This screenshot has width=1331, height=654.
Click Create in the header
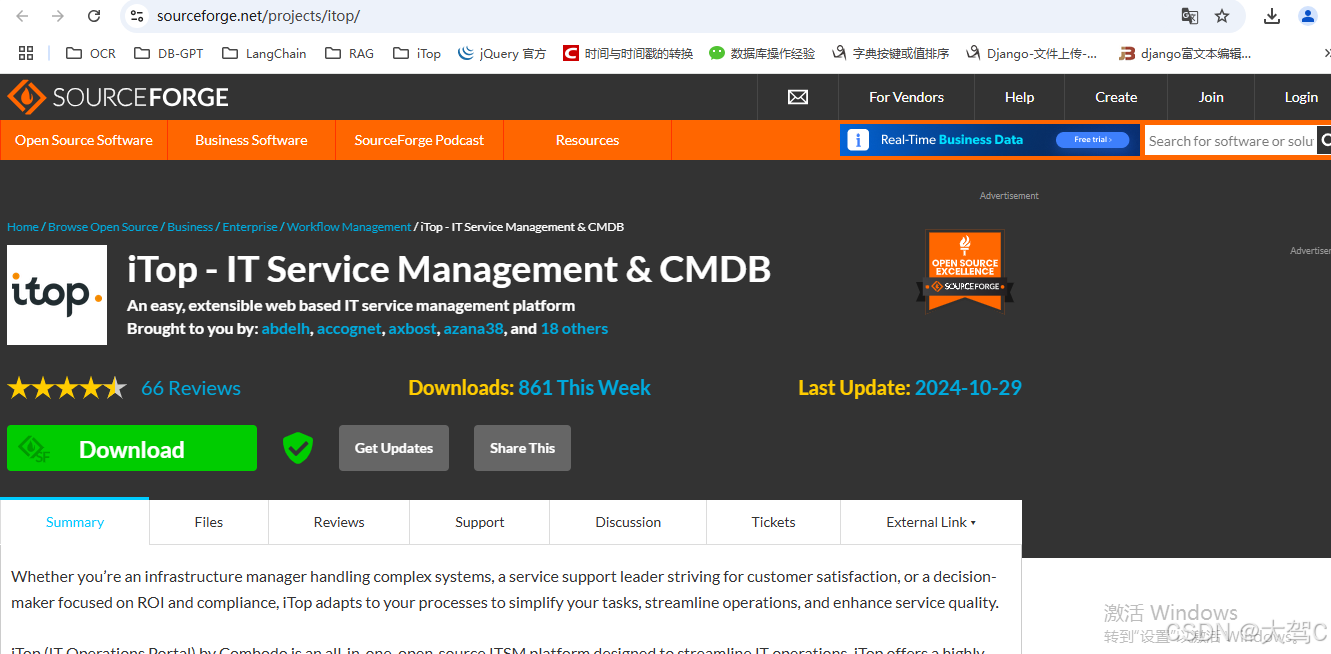tap(1116, 97)
